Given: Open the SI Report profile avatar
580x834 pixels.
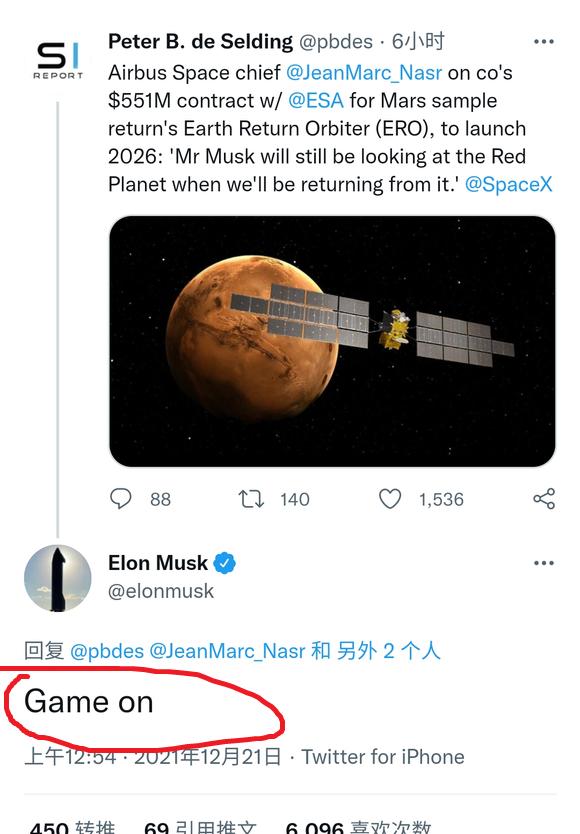Looking at the screenshot, I should pos(58,61).
